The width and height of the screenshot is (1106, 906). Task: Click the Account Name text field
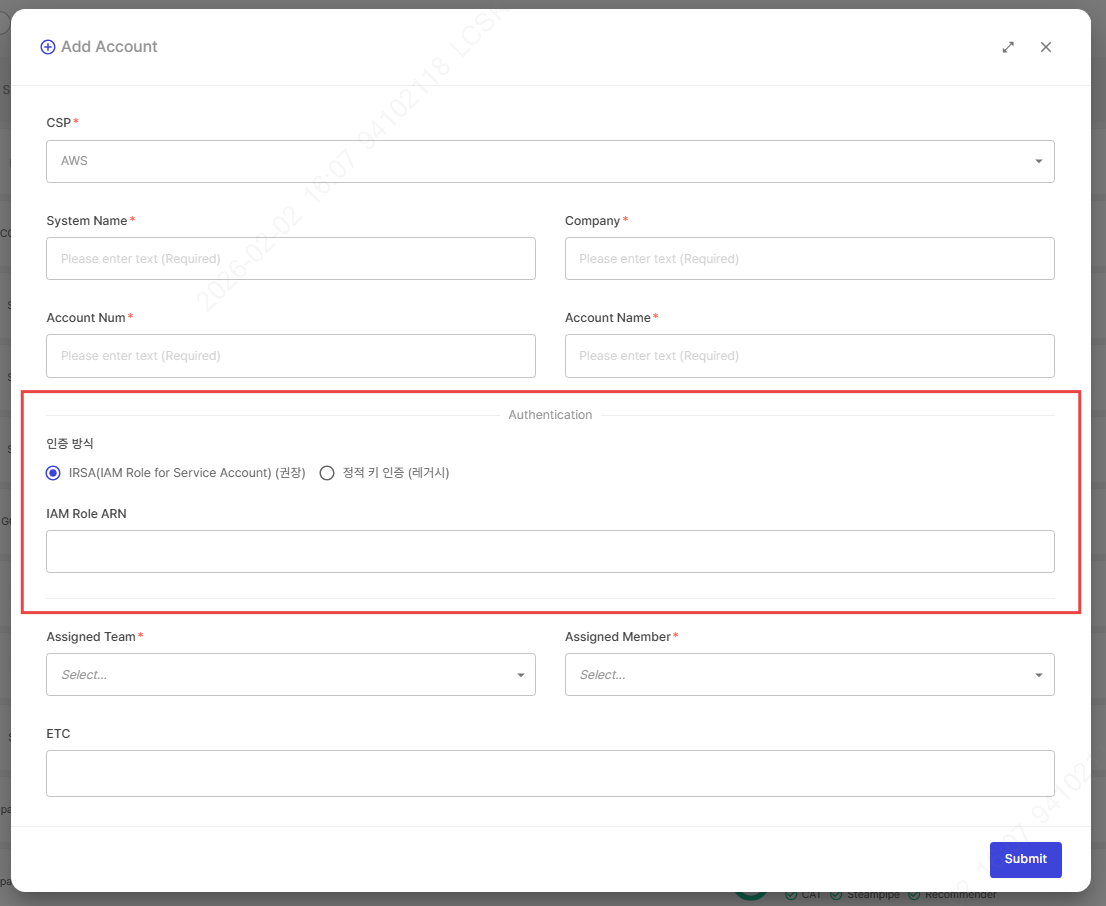[809, 355]
